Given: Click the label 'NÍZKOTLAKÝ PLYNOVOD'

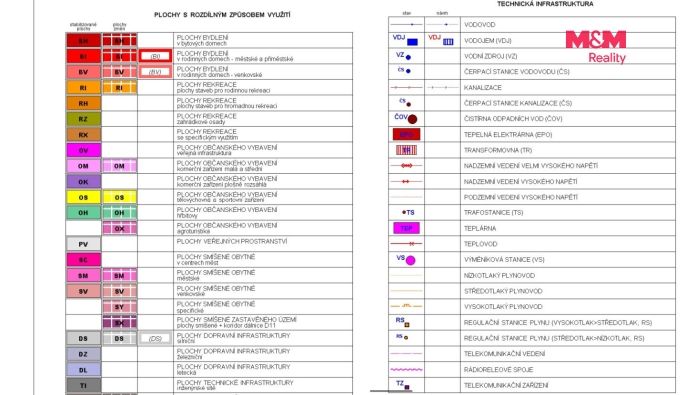Looking at the screenshot, I should point(499,275).
